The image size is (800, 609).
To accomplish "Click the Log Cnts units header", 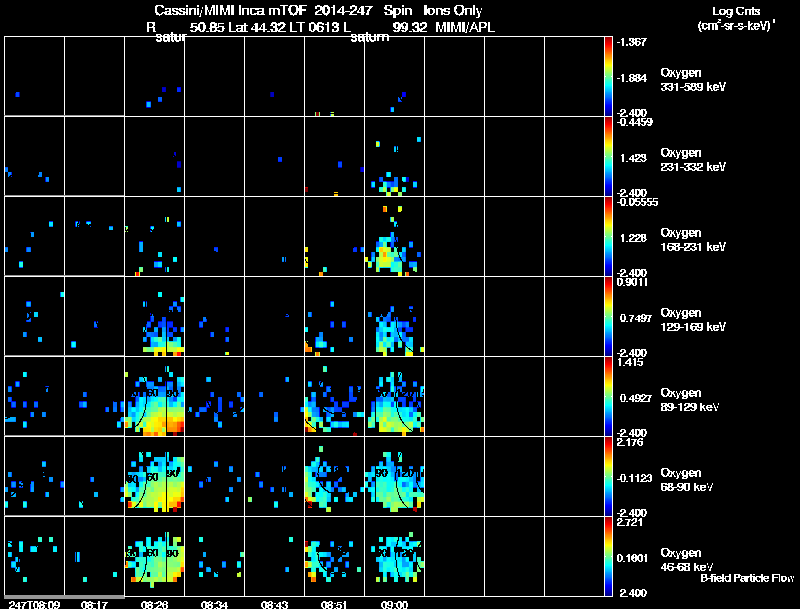I will click(736, 18).
